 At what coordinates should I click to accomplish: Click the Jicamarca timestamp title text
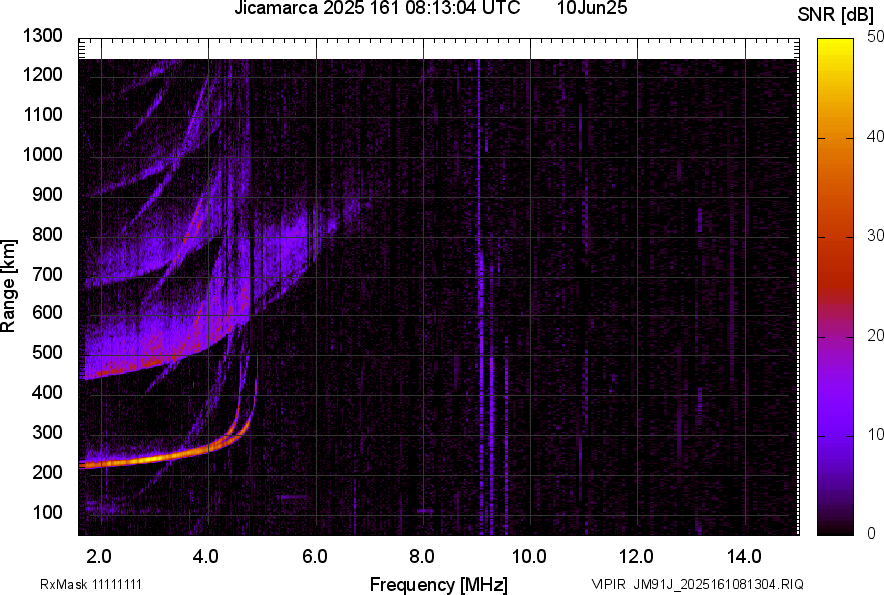tap(377, 8)
